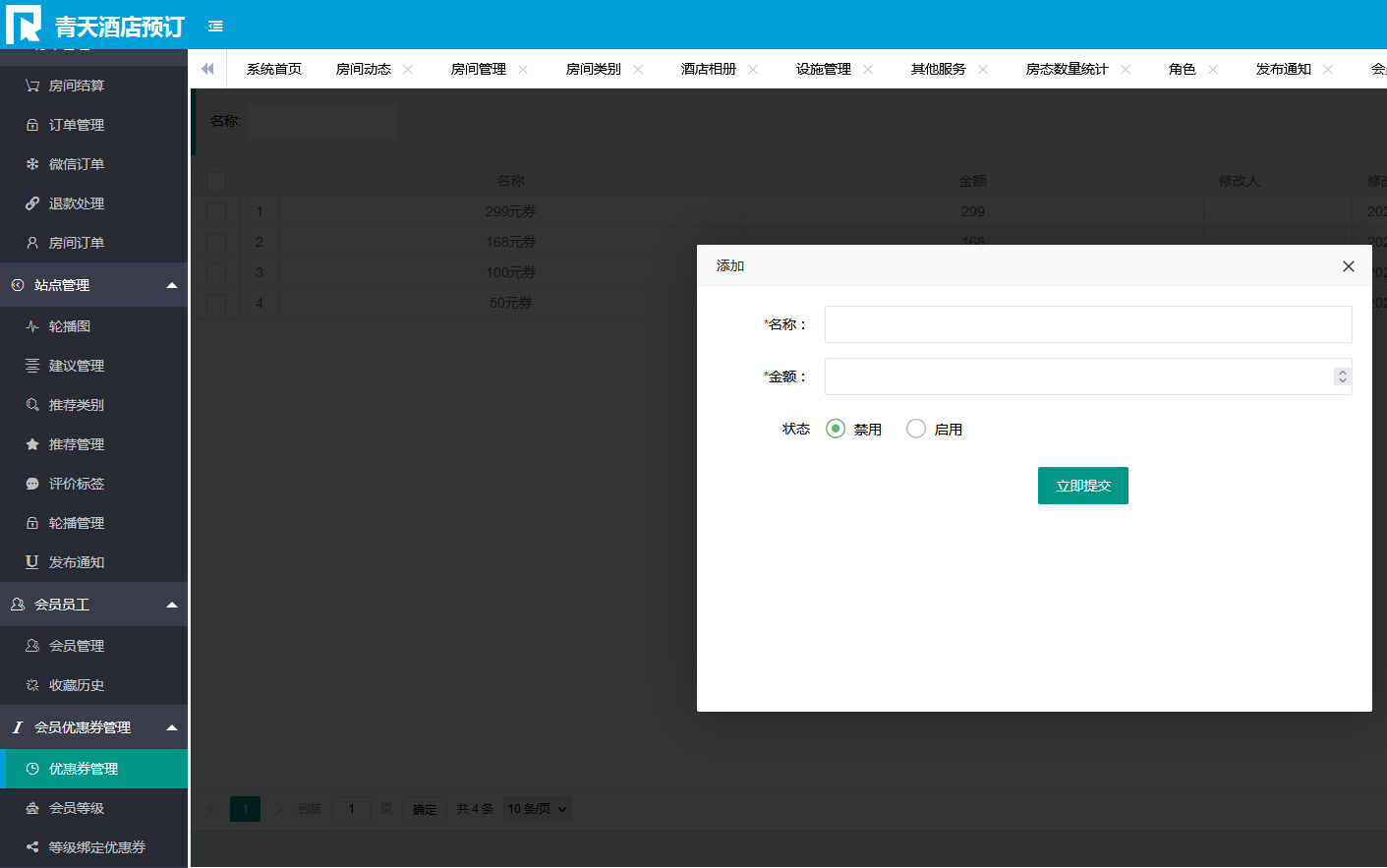Collapse the 站点管理 group arrow

[172, 285]
